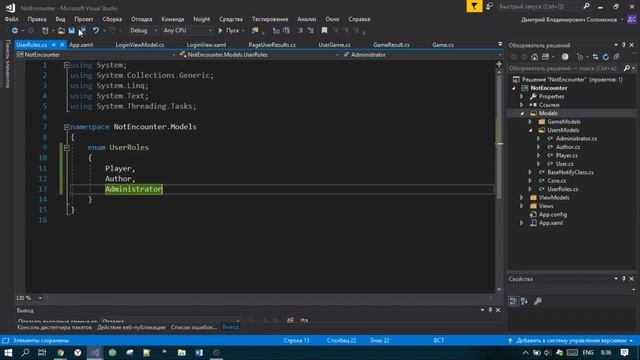Toggle auto-hide pin on Output panel
Screen dimensions: 640x360
490,310
